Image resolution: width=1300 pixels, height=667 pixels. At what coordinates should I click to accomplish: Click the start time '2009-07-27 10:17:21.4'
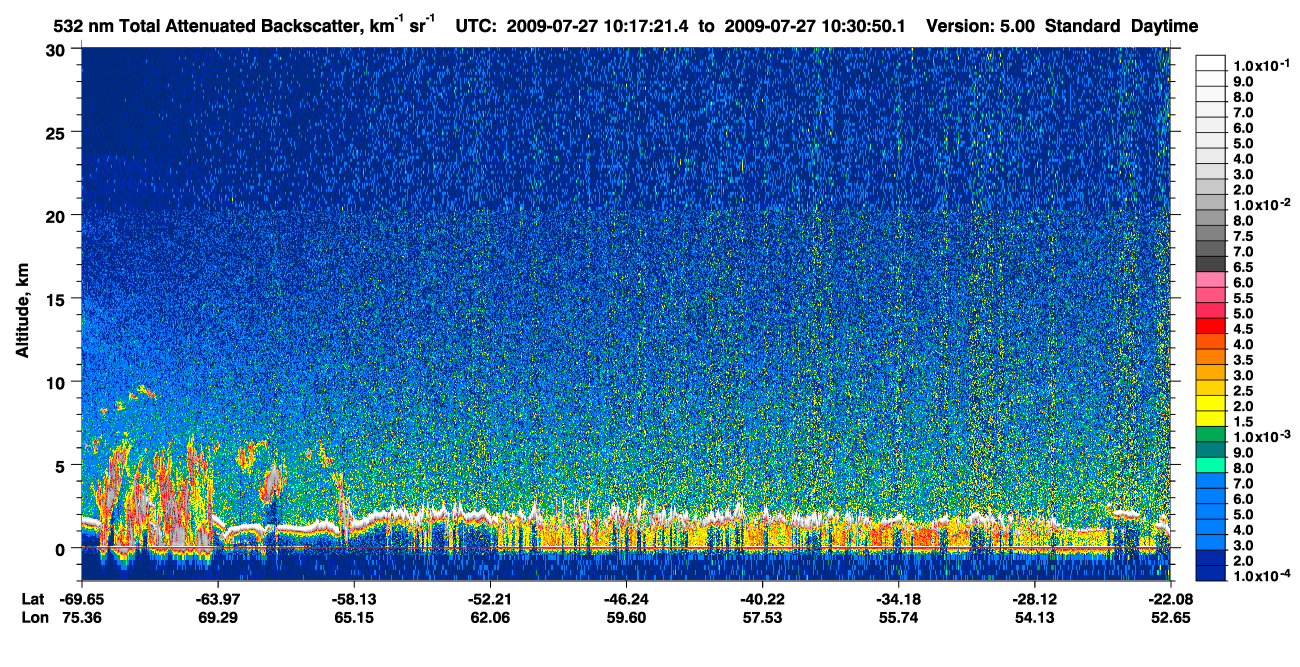coord(599,26)
